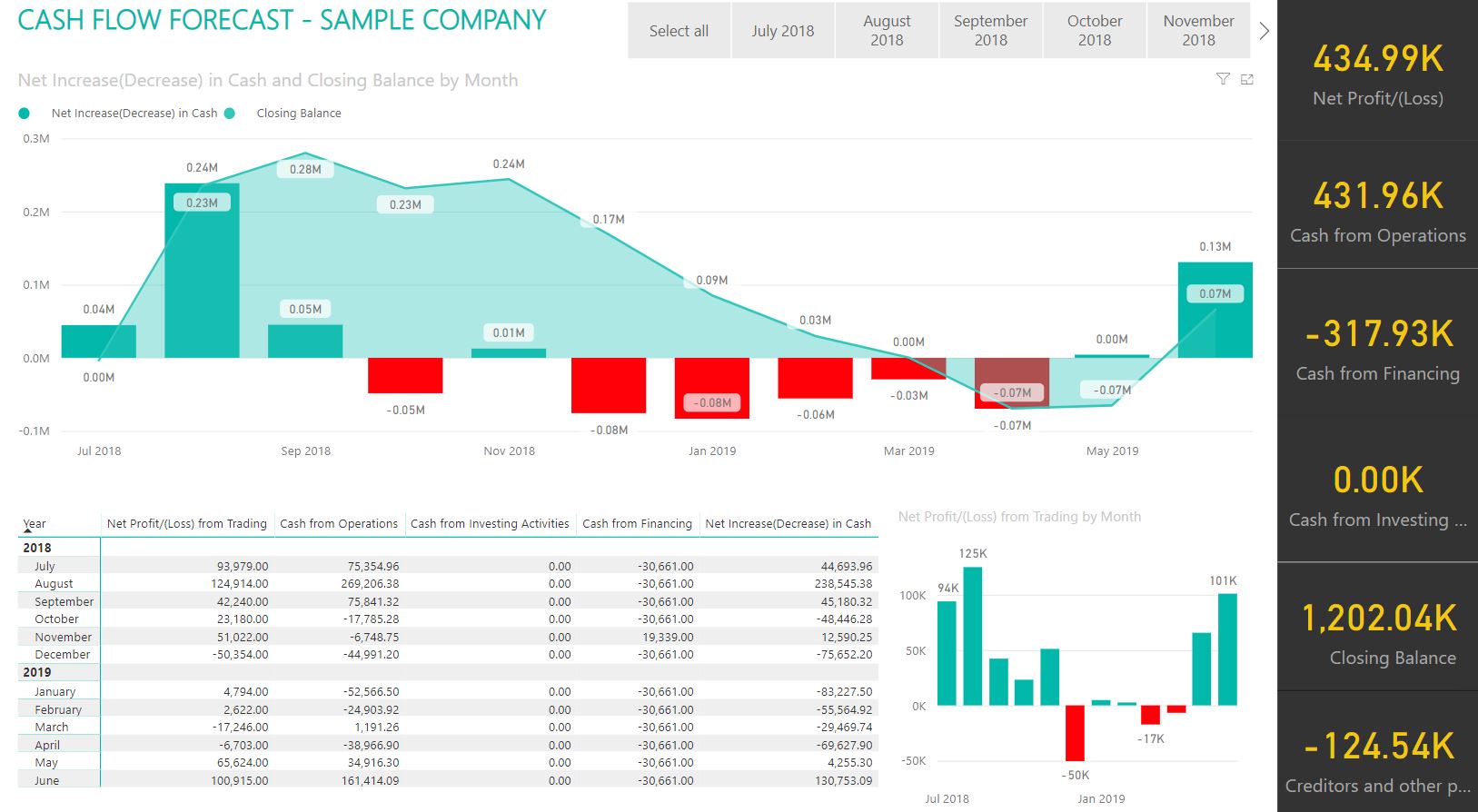The image size is (1478, 812).
Task: Select the August 2018 slicer tab
Action: [887, 31]
